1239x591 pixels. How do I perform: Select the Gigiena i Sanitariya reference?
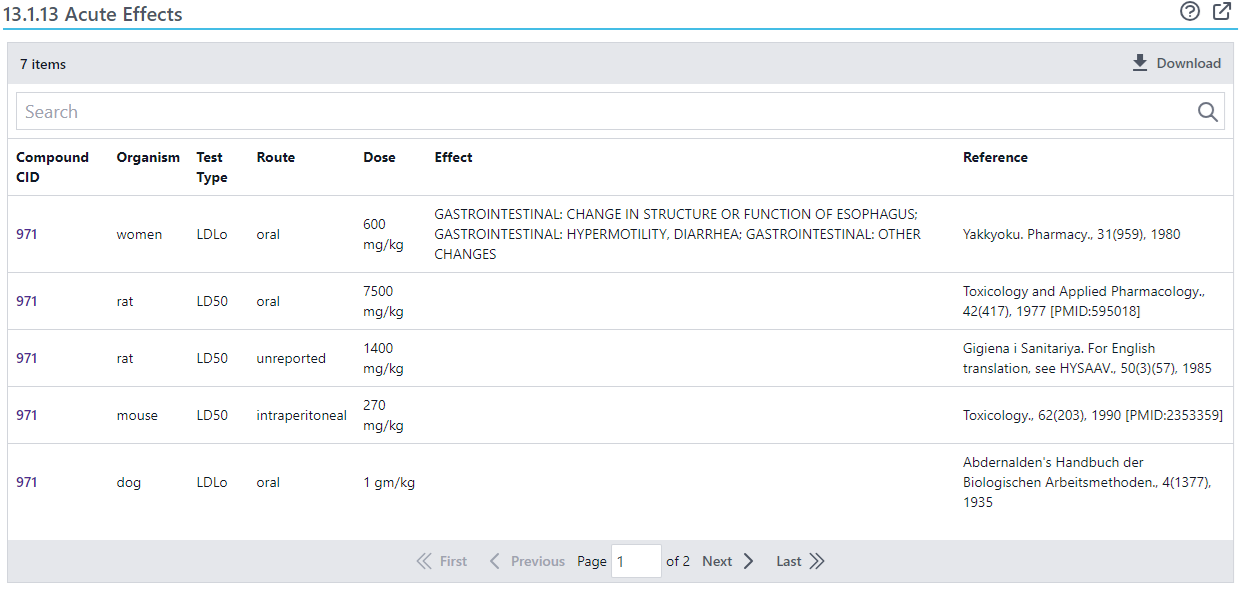pyautogui.click(x=1087, y=358)
